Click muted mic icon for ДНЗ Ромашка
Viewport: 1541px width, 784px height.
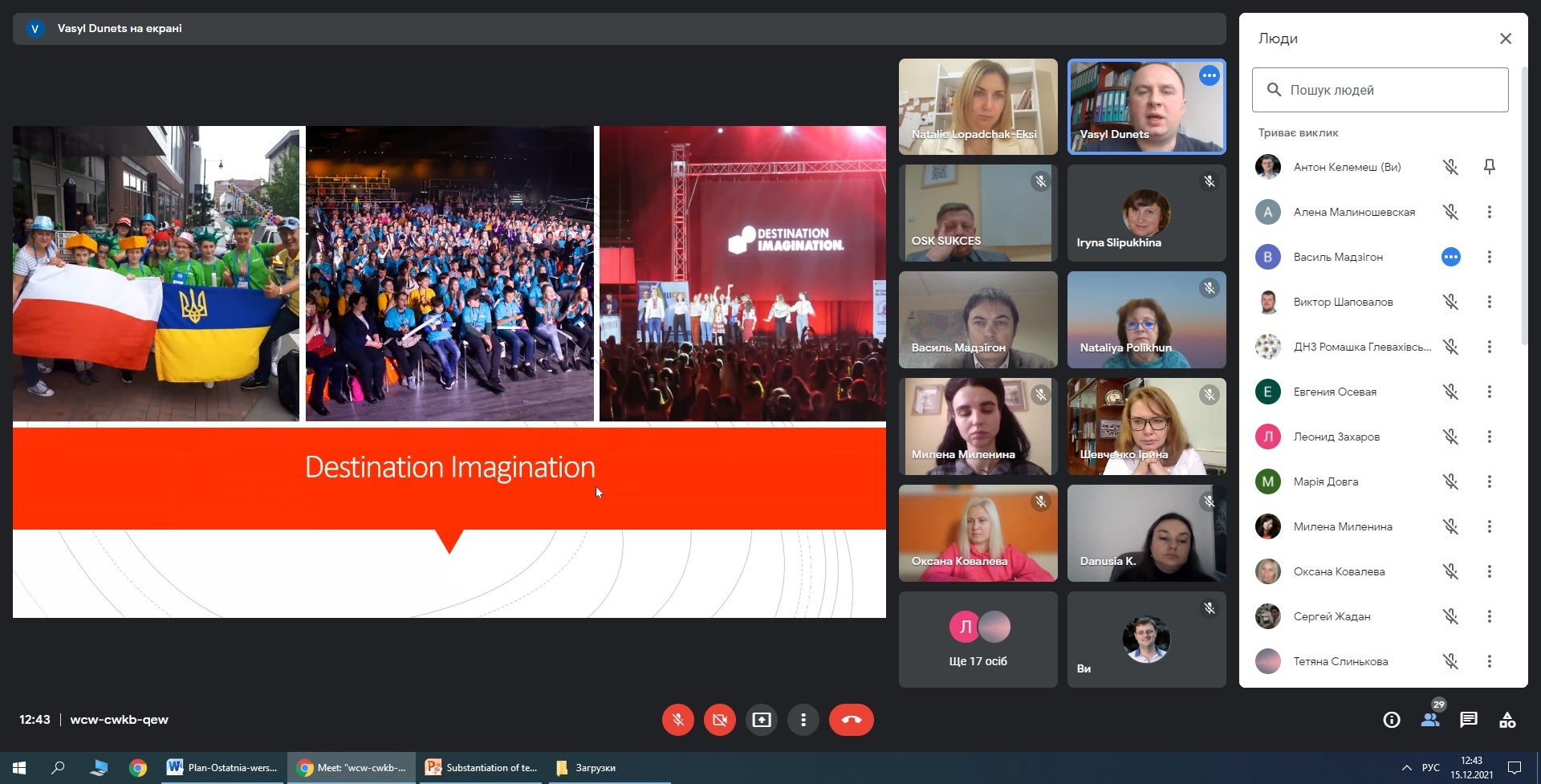tap(1450, 347)
